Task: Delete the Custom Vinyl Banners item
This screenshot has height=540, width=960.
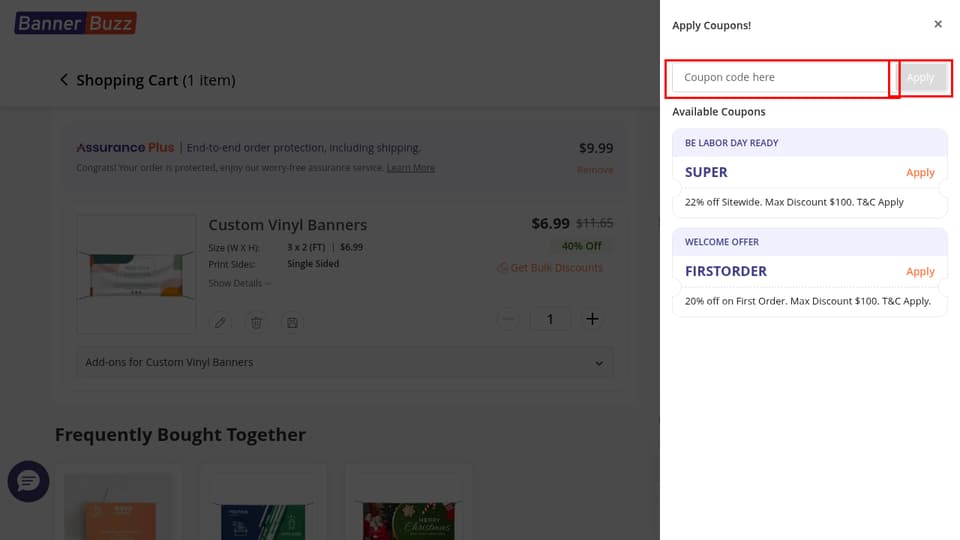Action: [256, 322]
